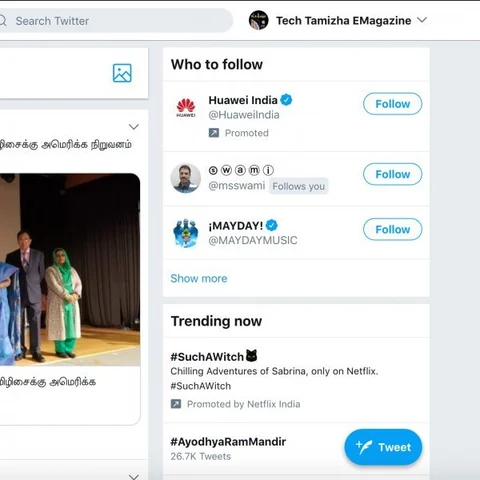Open the @msswami profile picture

(186, 178)
